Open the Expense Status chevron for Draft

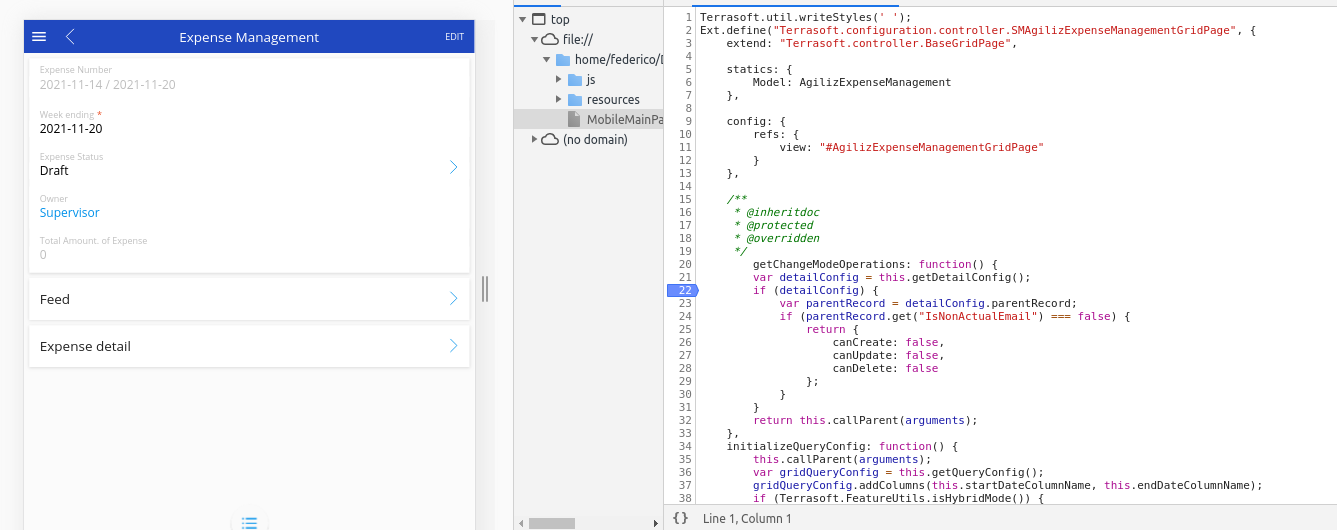(x=453, y=167)
